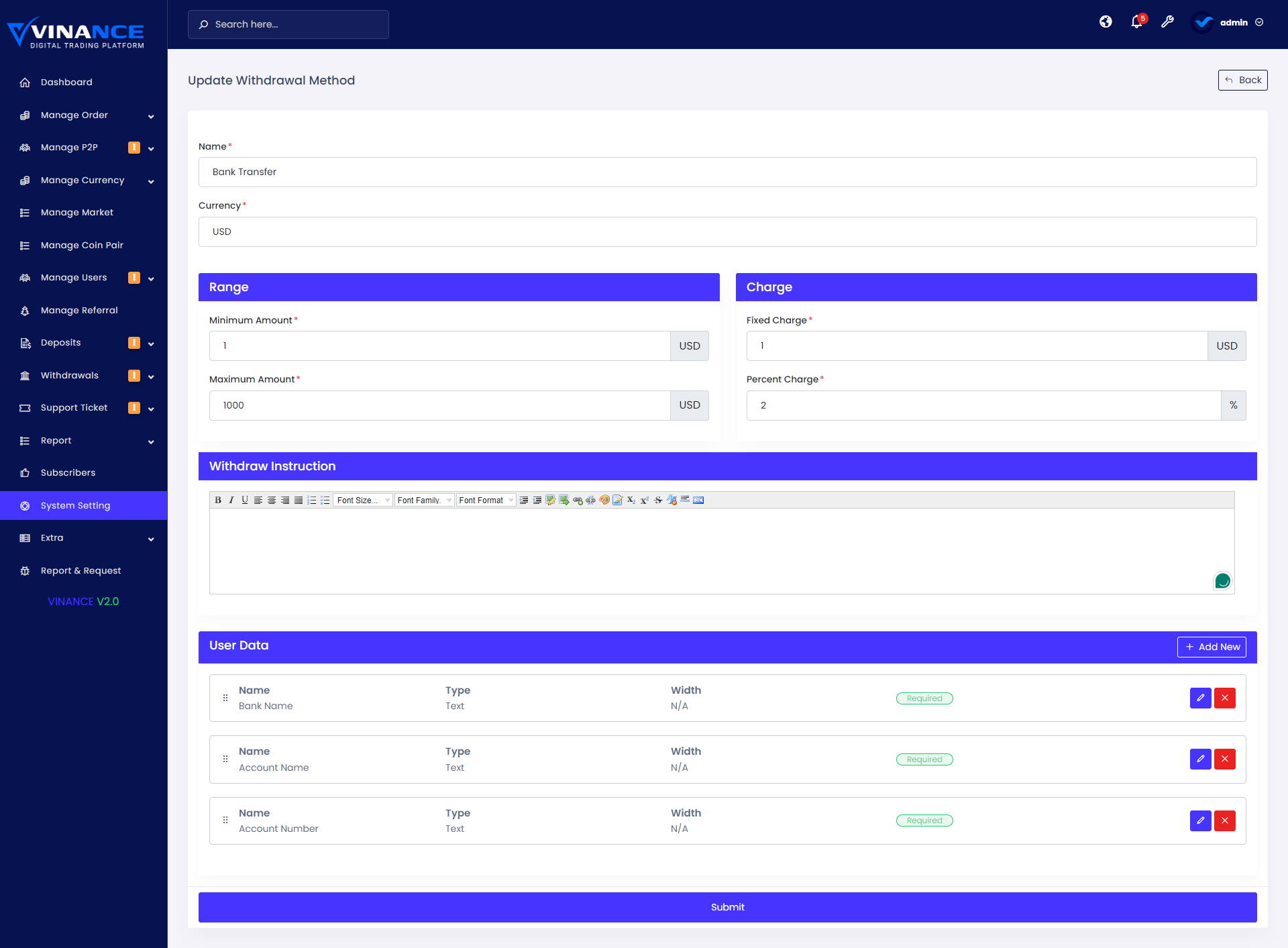Click the upload image icon in editor

[564, 500]
